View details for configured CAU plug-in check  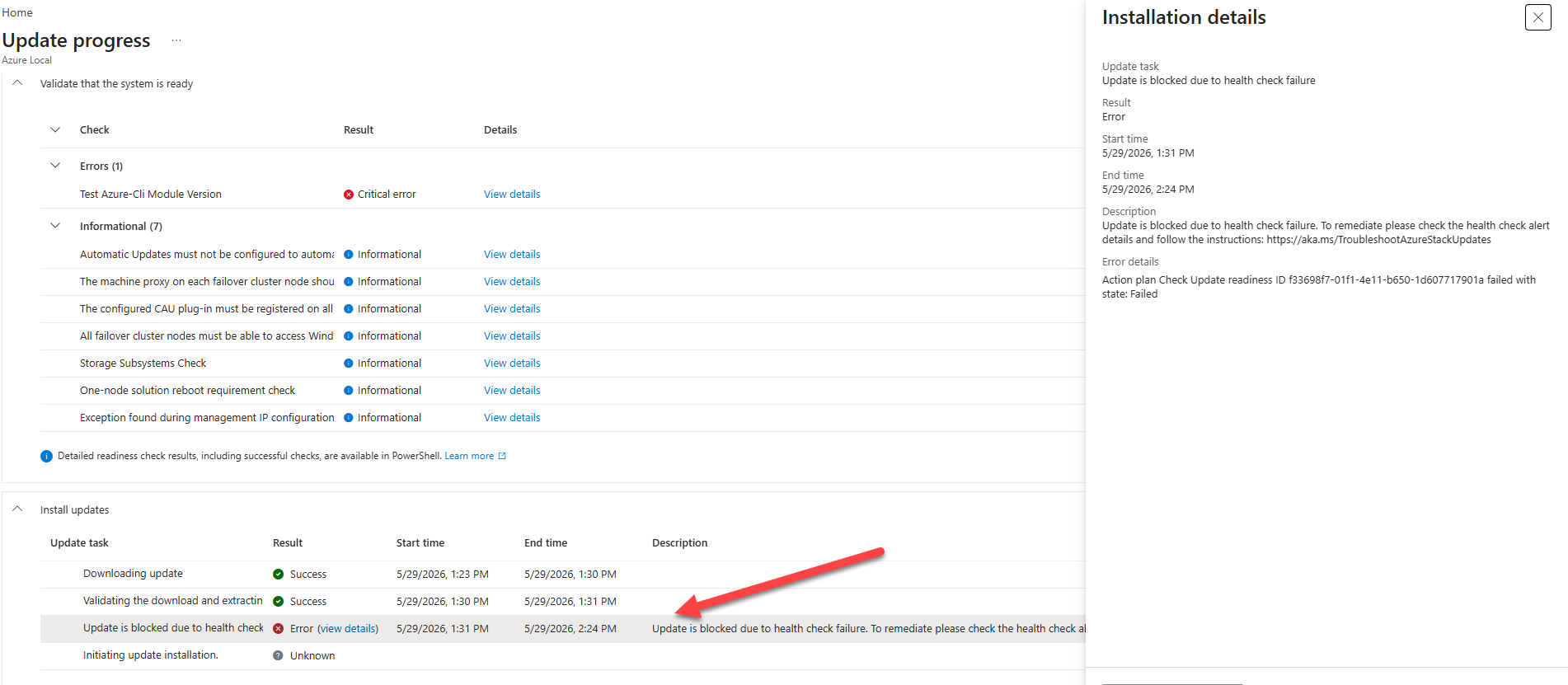coord(512,309)
